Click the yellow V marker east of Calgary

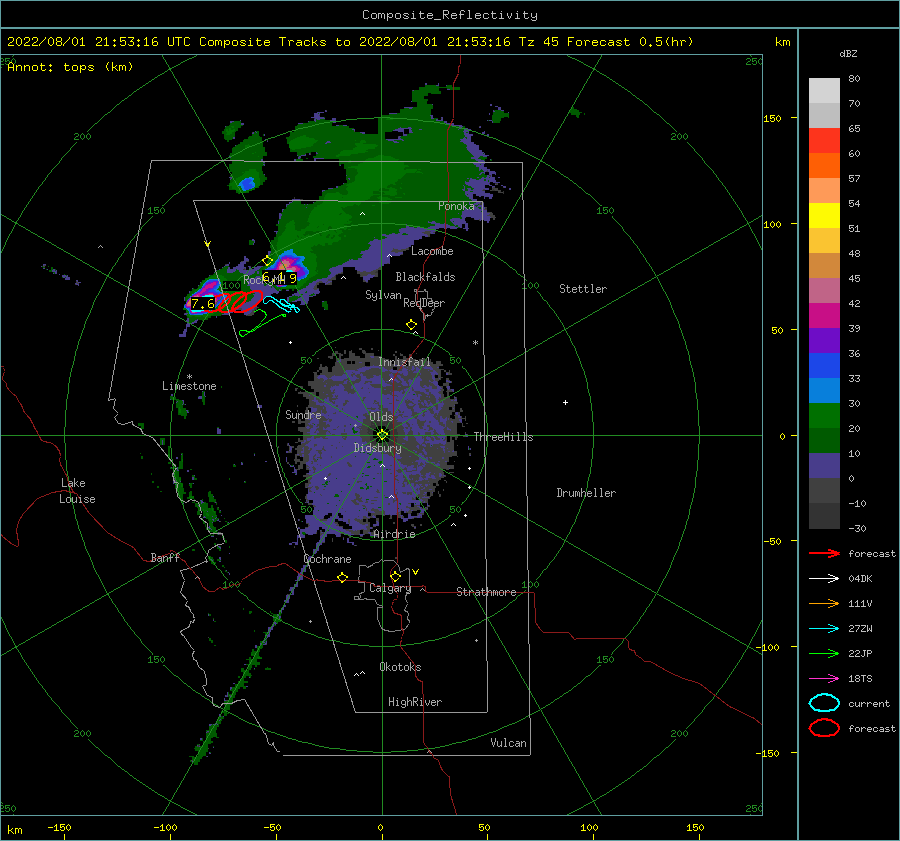pos(416,572)
